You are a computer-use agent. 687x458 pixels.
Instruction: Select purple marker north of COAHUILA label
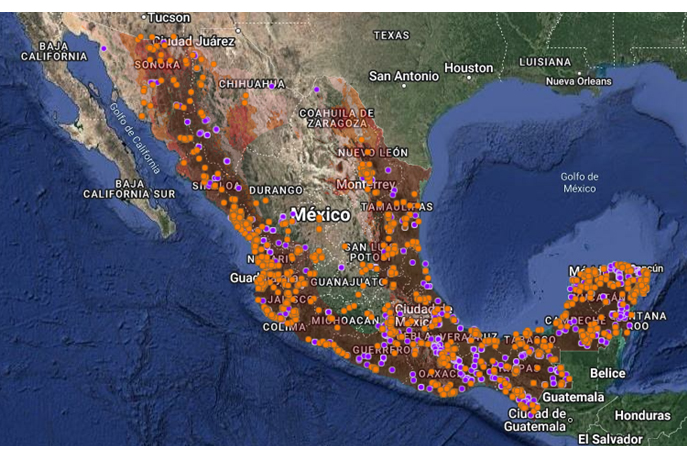coord(316,89)
